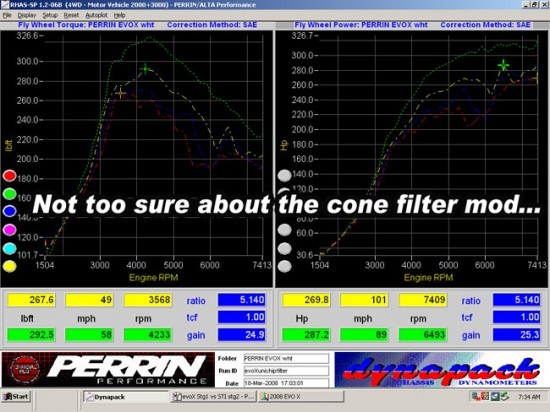Click the Folder field PERRIN EVOX wht
Screen dimensions: 550x412
[286, 359]
